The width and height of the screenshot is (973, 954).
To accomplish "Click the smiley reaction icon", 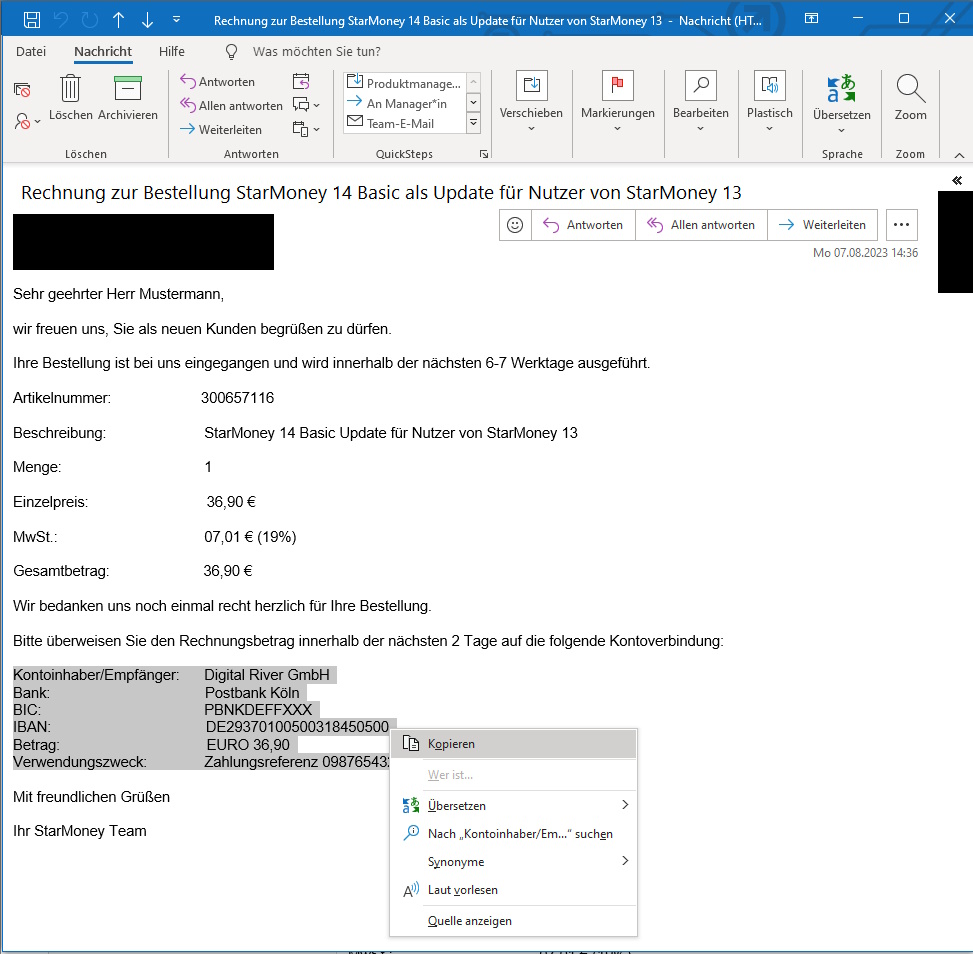I will click(515, 225).
